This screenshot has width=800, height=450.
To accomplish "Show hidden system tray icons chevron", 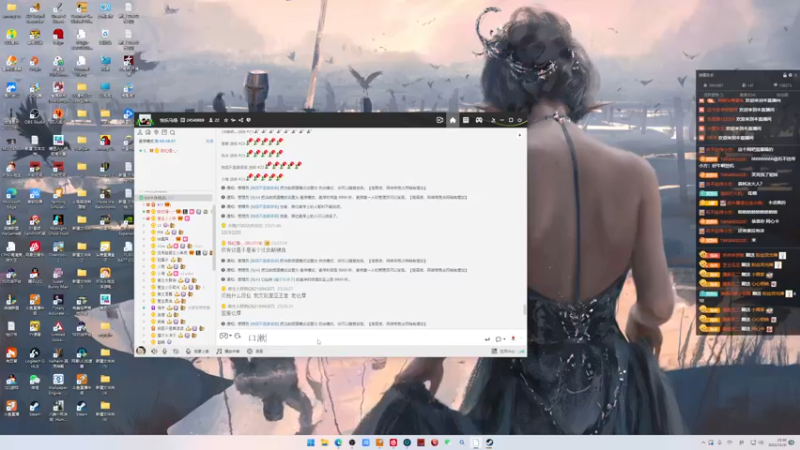I will 703,442.
